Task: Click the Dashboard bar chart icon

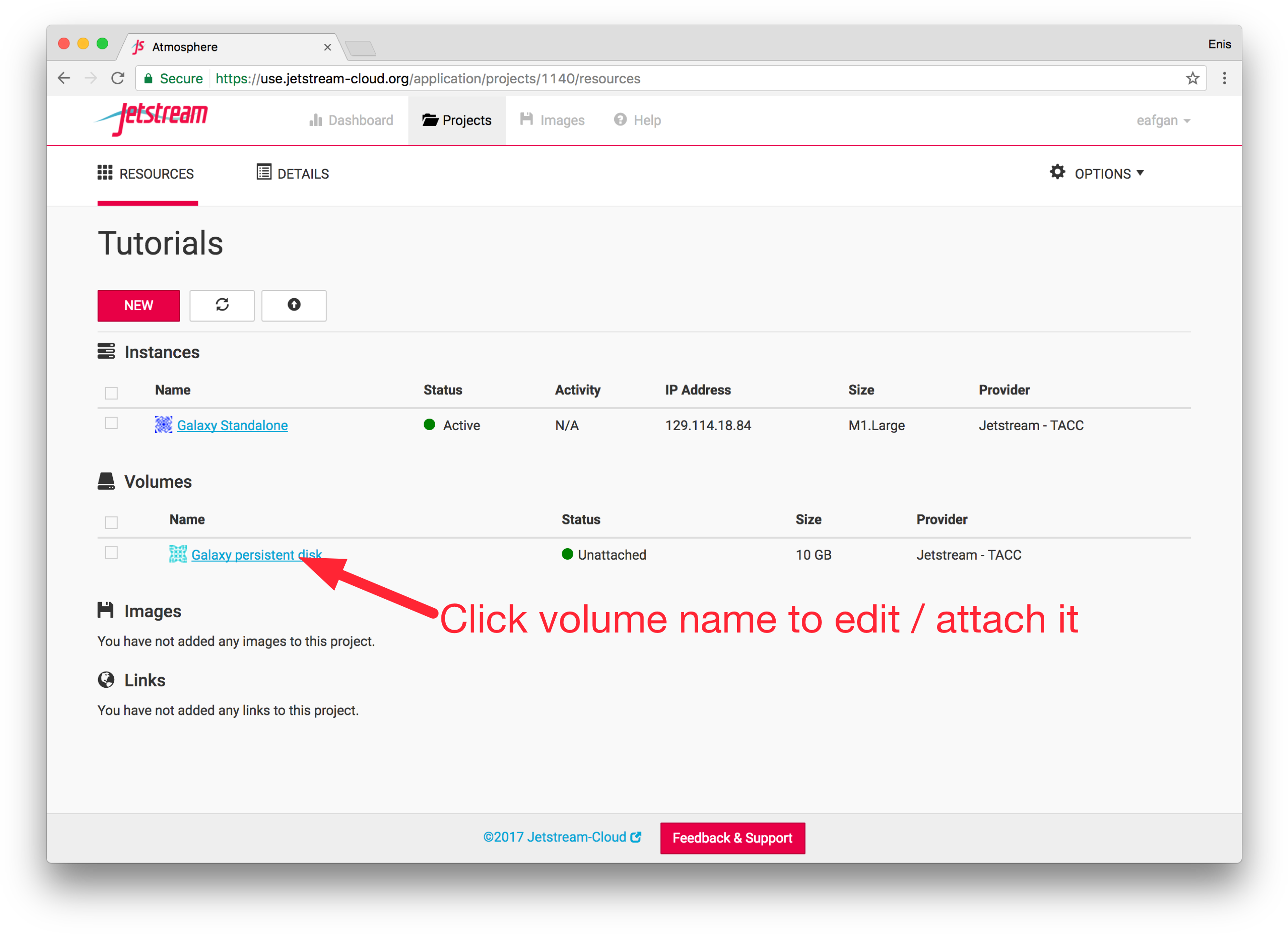Action: tap(316, 120)
